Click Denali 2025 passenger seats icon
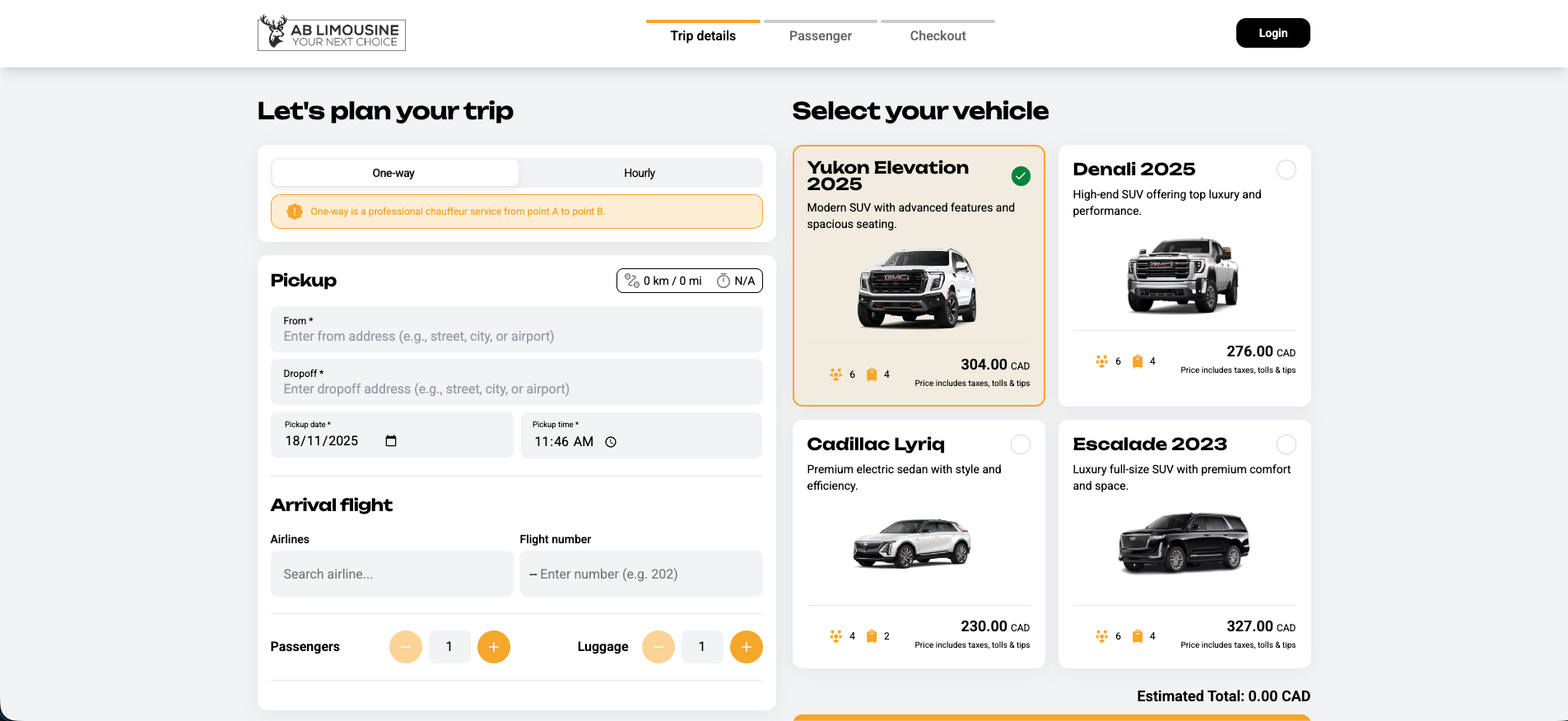This screenshot has height=721, width=1568. click(x=1102, y=361)
